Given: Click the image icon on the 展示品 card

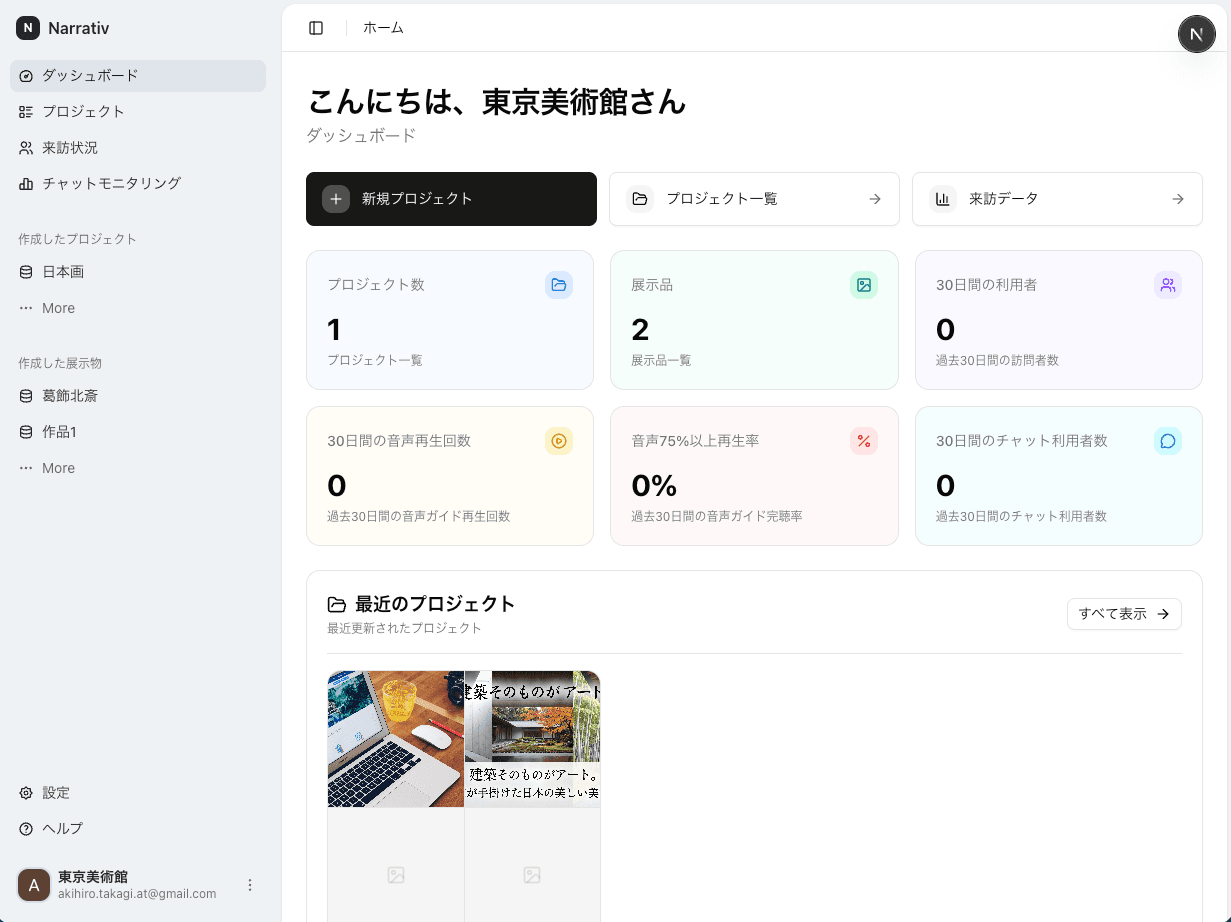Looking at the screenshot, I should point(863,285).
